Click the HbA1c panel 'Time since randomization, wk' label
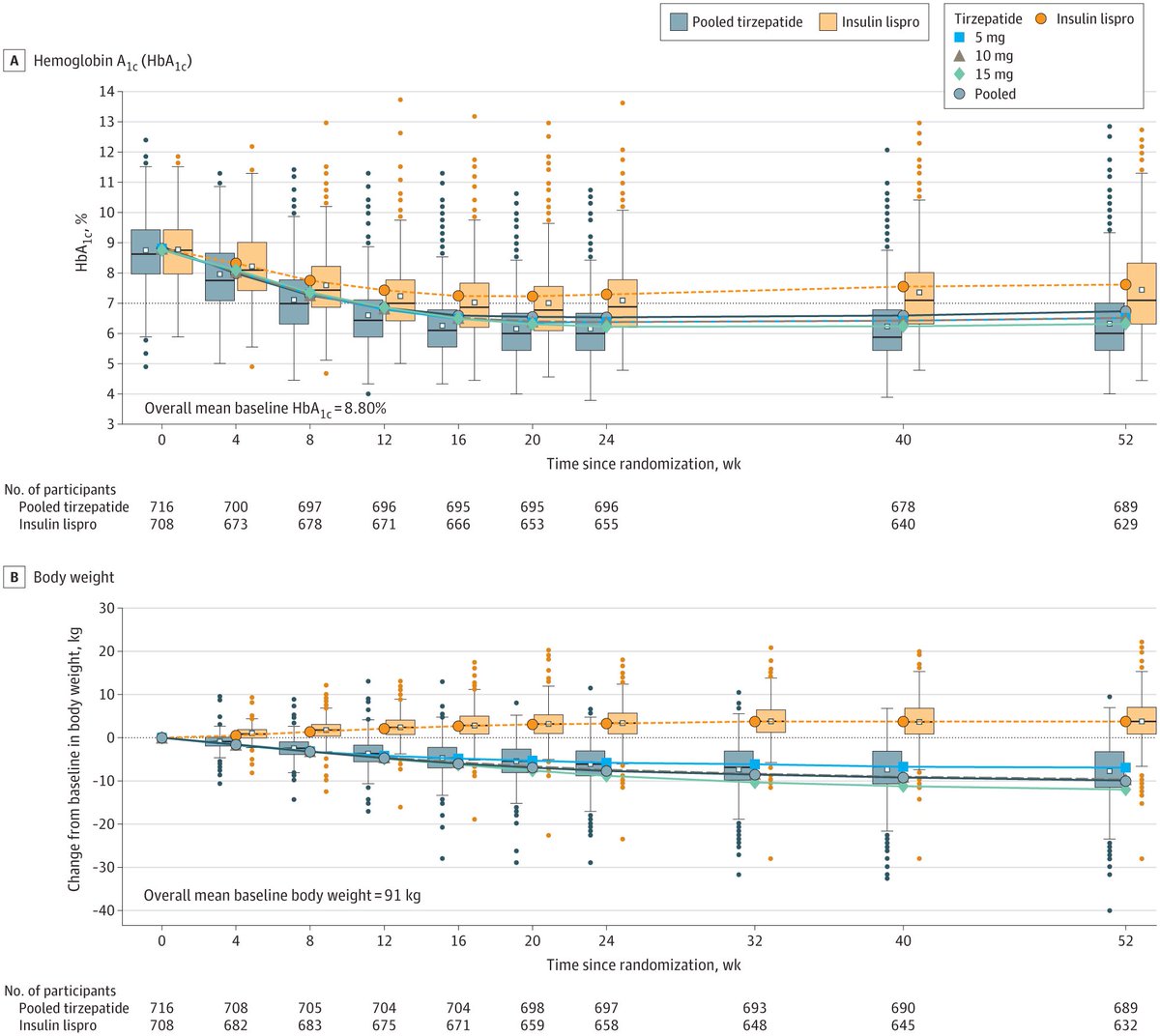1160x1036 pixels. click(644, 464)
